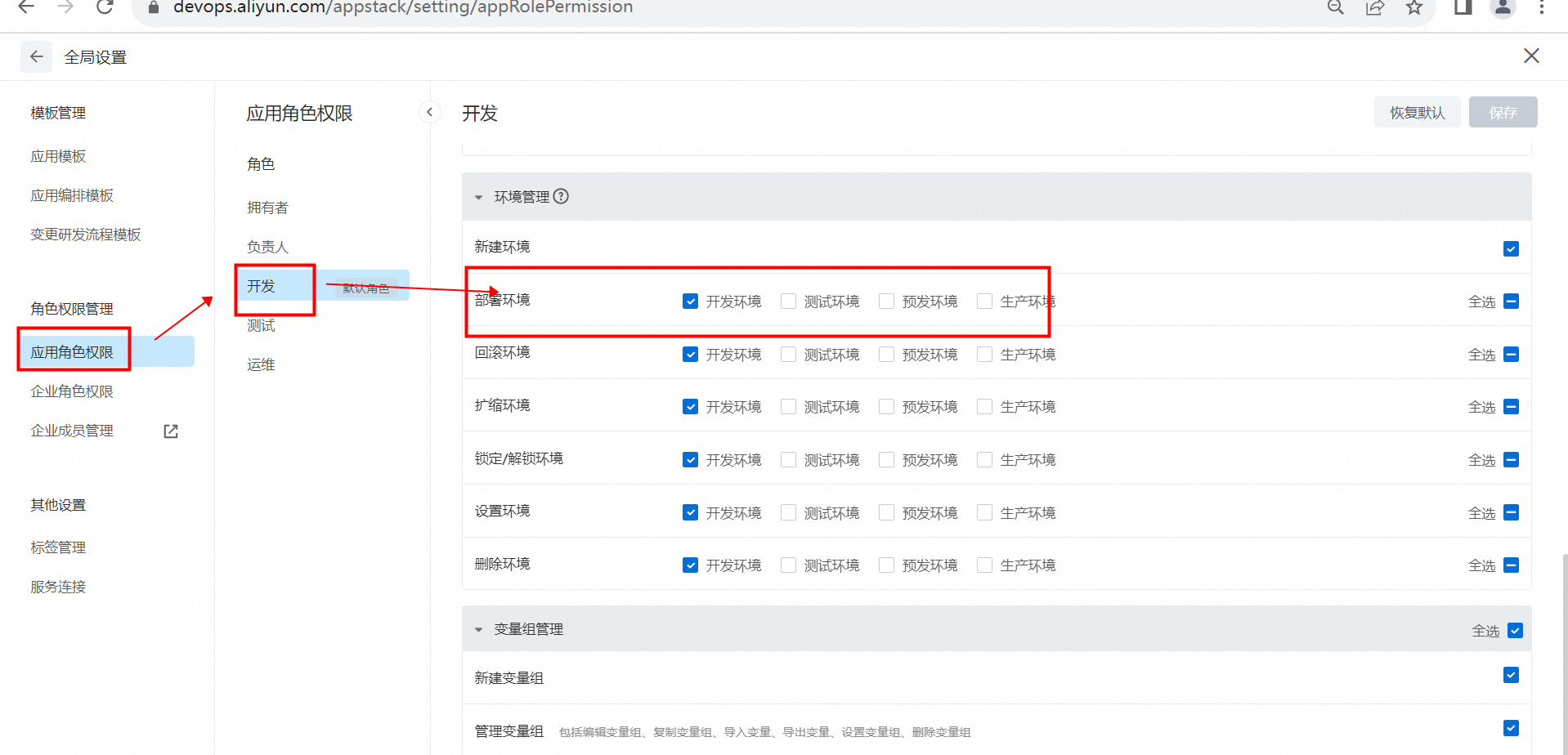Collapse the 环境管理 section
This screenshot has width=1568, height=755.
point(479,197)
